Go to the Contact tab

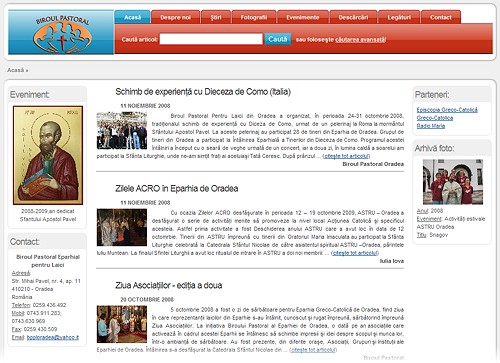[441, 17]
